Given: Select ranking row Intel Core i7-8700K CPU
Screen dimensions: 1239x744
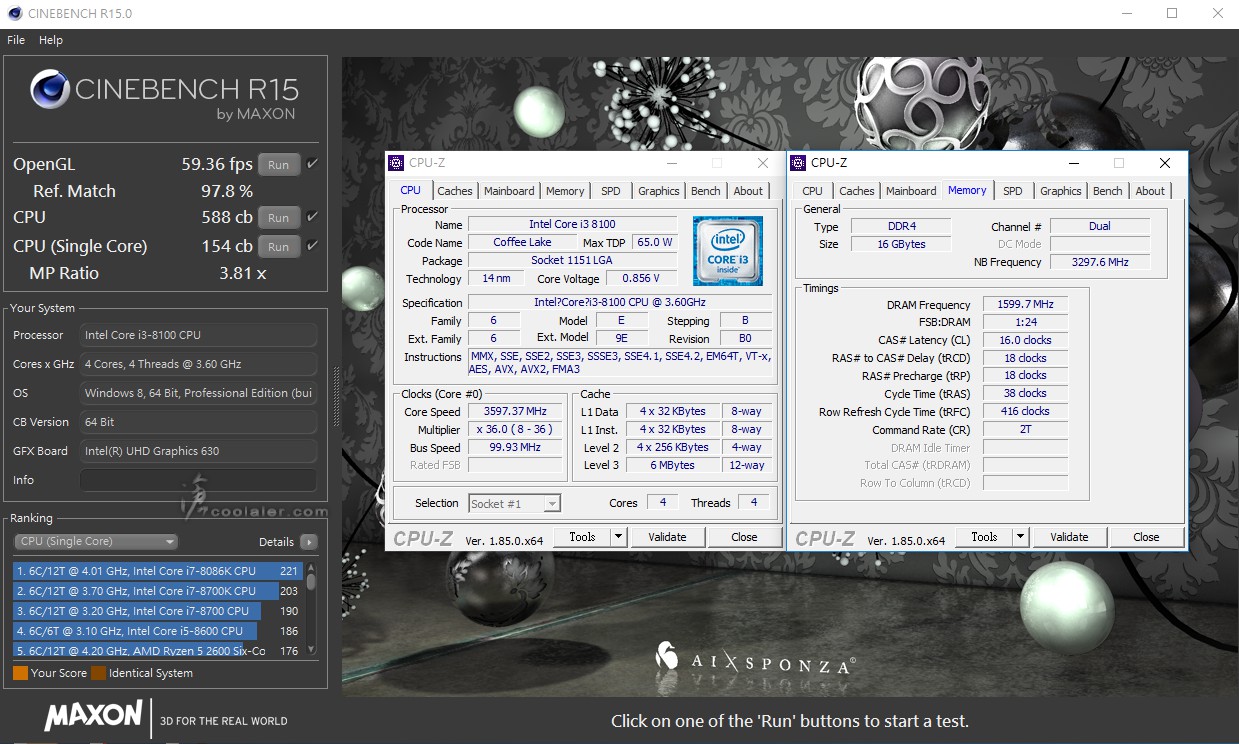Looking at the screenshot, I should [158, 591].
